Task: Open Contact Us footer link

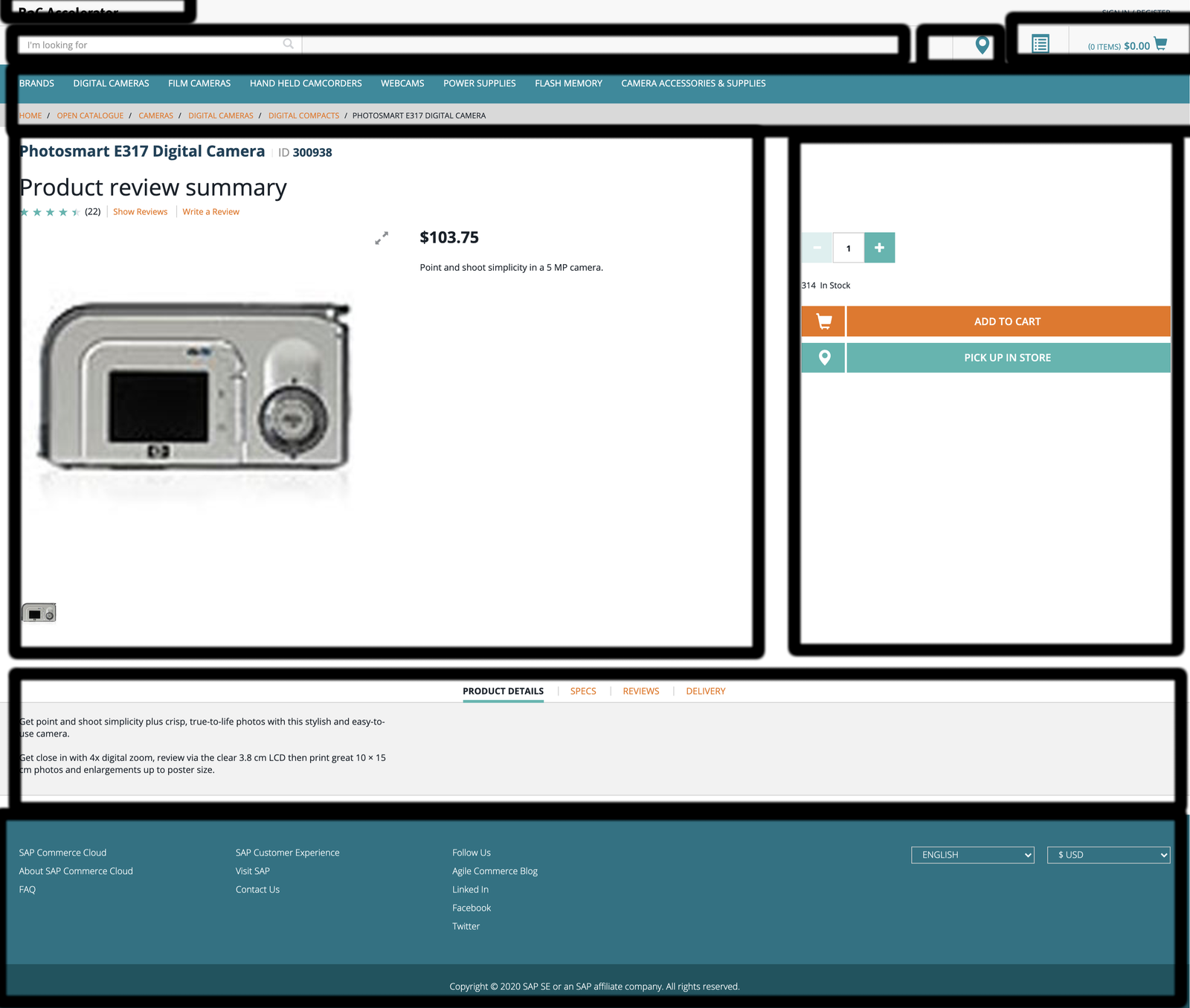Action: tap(257, 890)
